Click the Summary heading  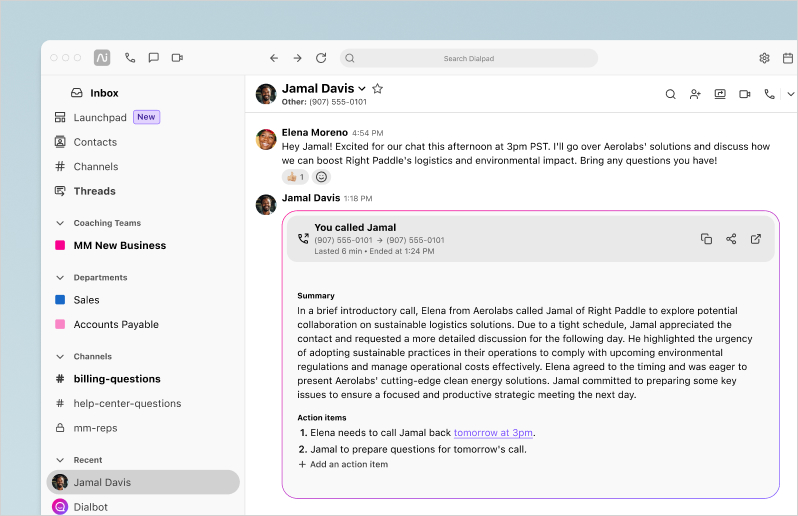click(316, 296)
